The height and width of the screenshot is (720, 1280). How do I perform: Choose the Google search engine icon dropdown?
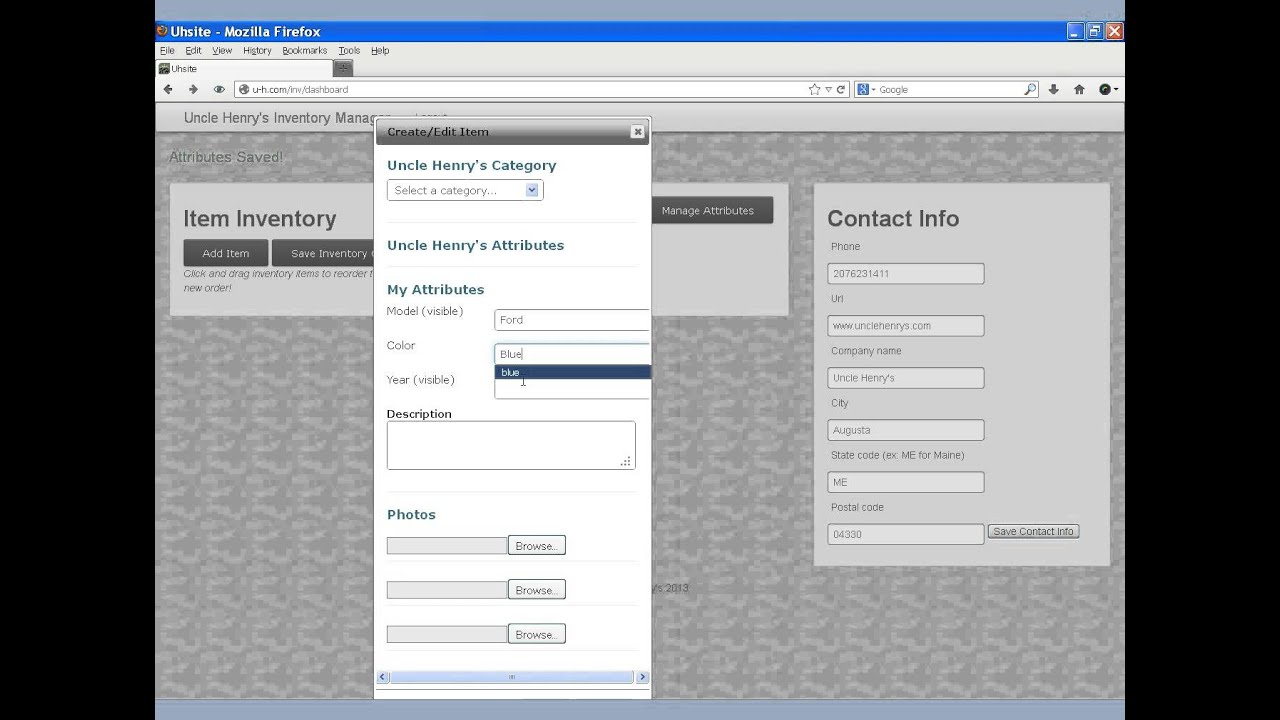pyautogui.click(x=866, y=89)
